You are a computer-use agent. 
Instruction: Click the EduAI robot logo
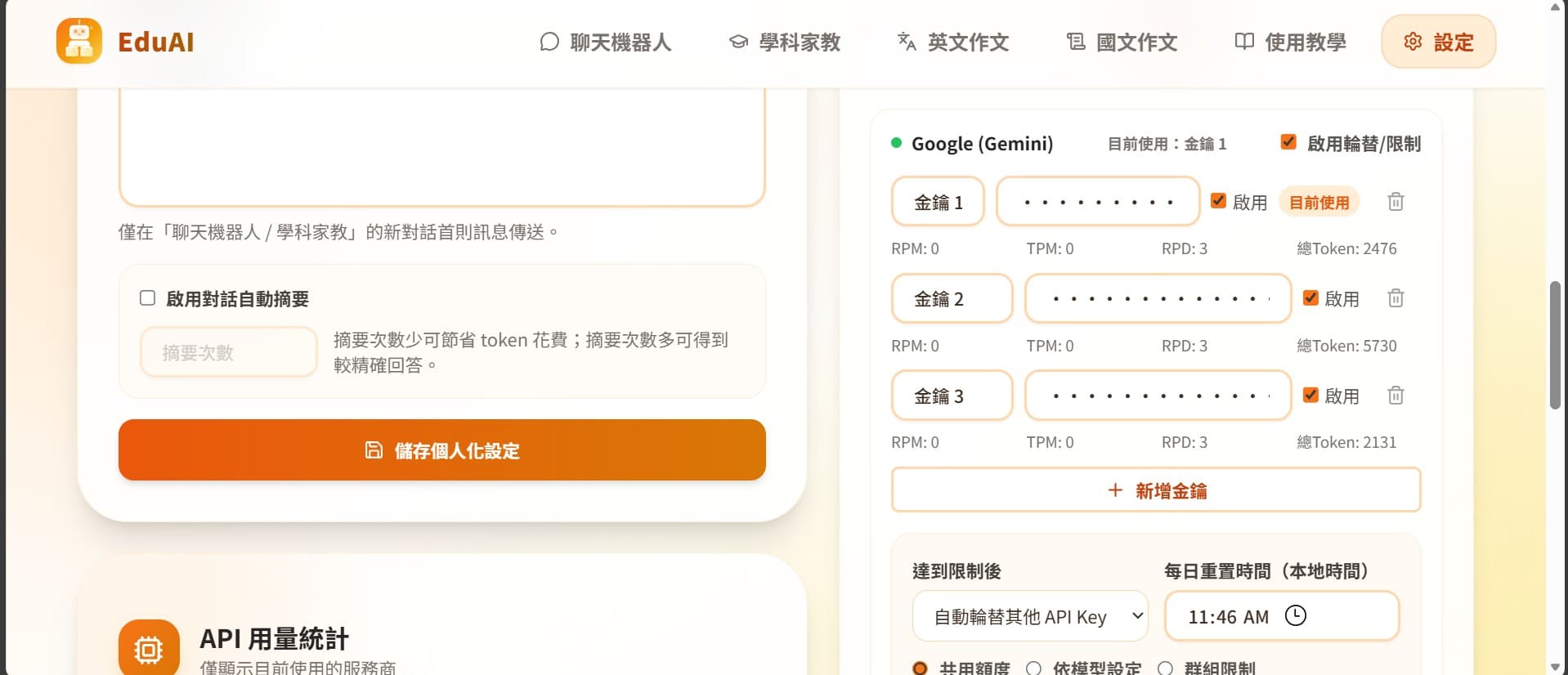(79, 41)
